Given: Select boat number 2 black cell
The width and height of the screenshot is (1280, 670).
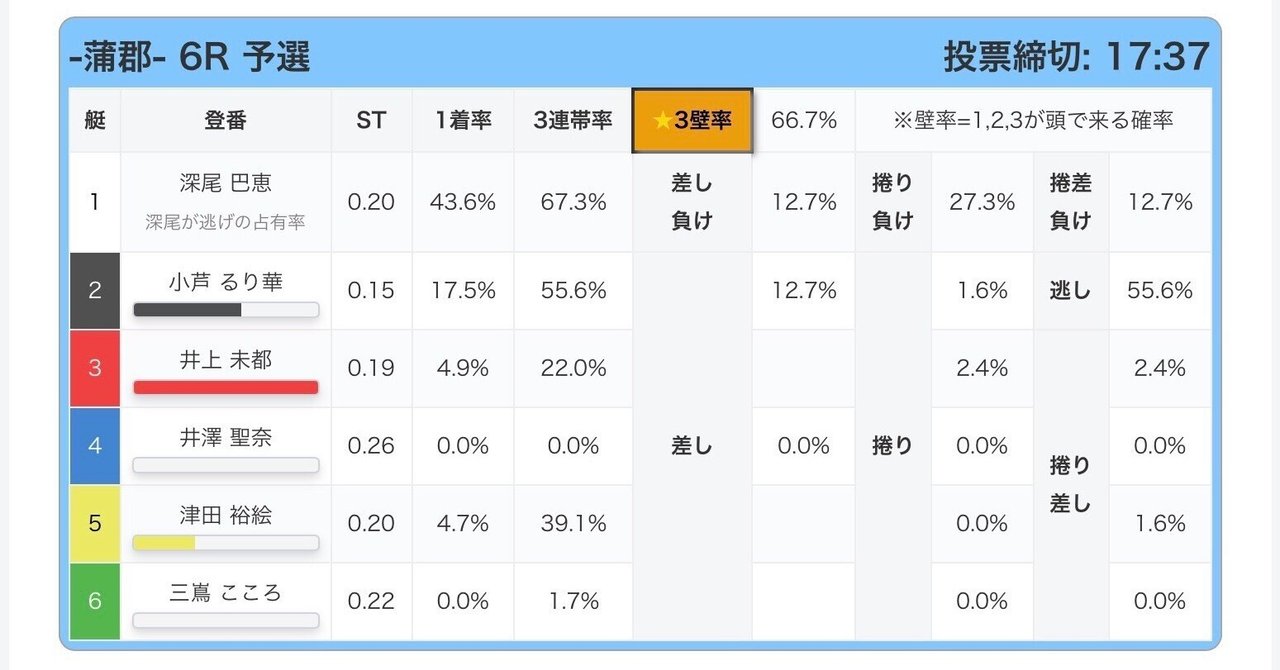Looking at the screenshot, I should [95, 291].
